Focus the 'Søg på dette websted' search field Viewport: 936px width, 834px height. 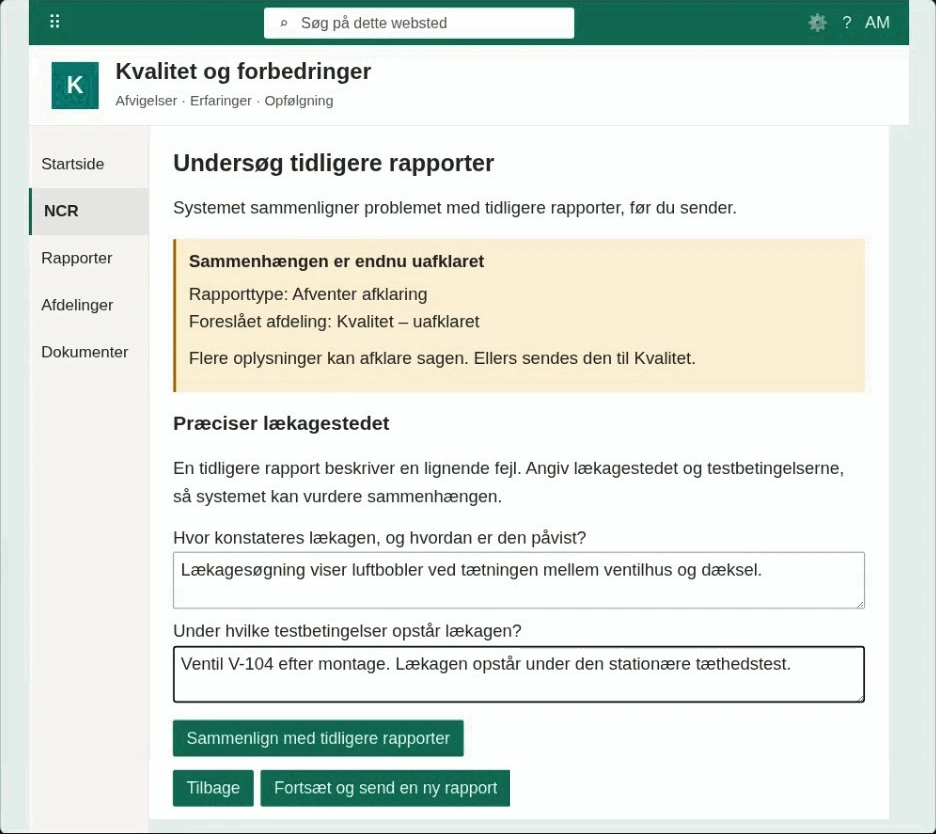coord(418,23)
